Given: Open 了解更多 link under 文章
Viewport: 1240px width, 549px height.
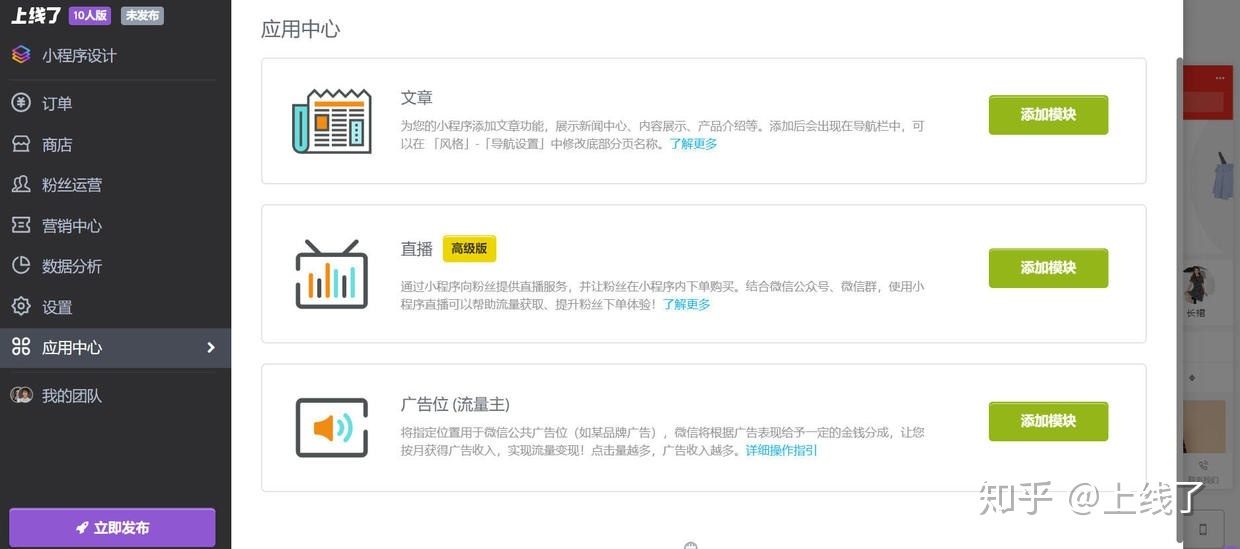Looking at the screenshot, I should click(693, 144).
